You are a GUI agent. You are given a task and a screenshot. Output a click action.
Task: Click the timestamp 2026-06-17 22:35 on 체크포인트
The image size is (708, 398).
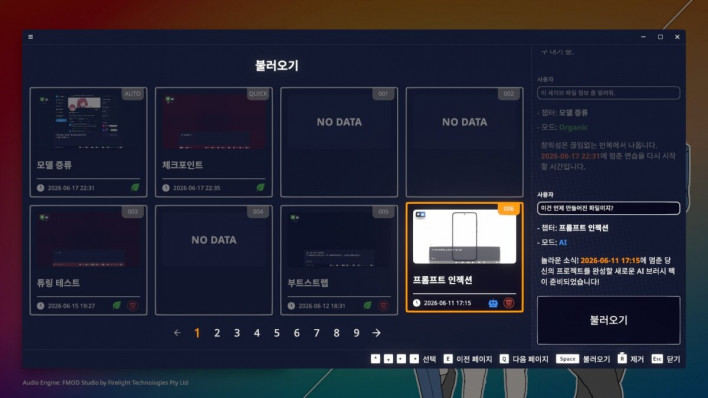point(197,188)
